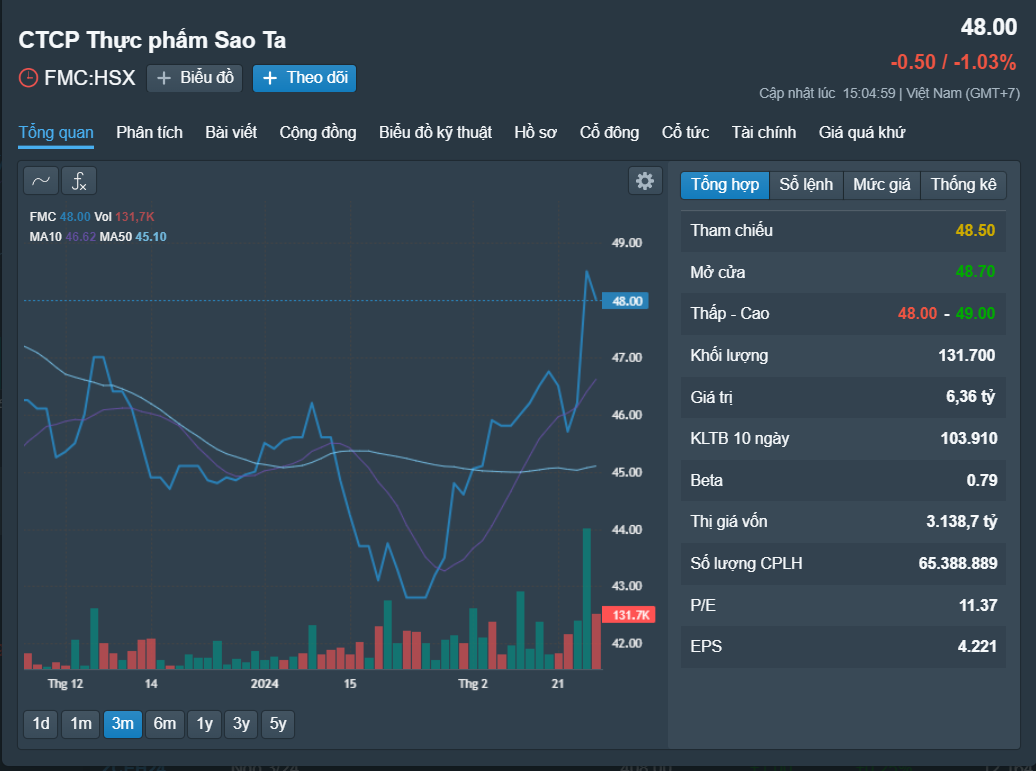Image resolution: width=1036 pixels, height=771 pixels.
Task: Open the fx indicators function icon
Action: point(79,181)
